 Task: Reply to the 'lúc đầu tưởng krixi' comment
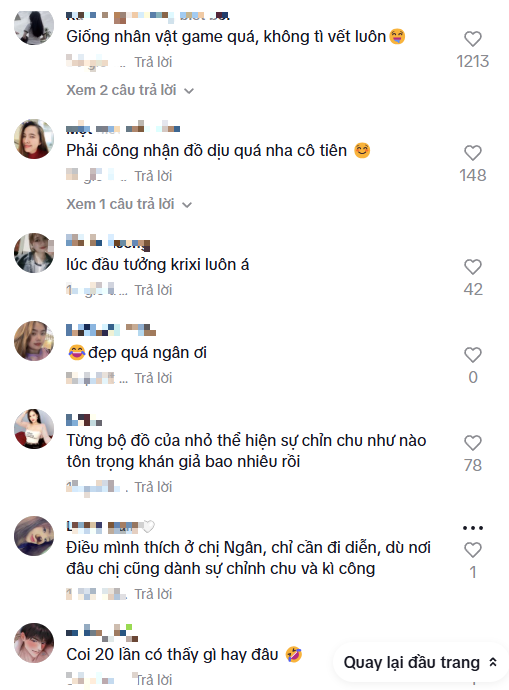pos(153,290)
